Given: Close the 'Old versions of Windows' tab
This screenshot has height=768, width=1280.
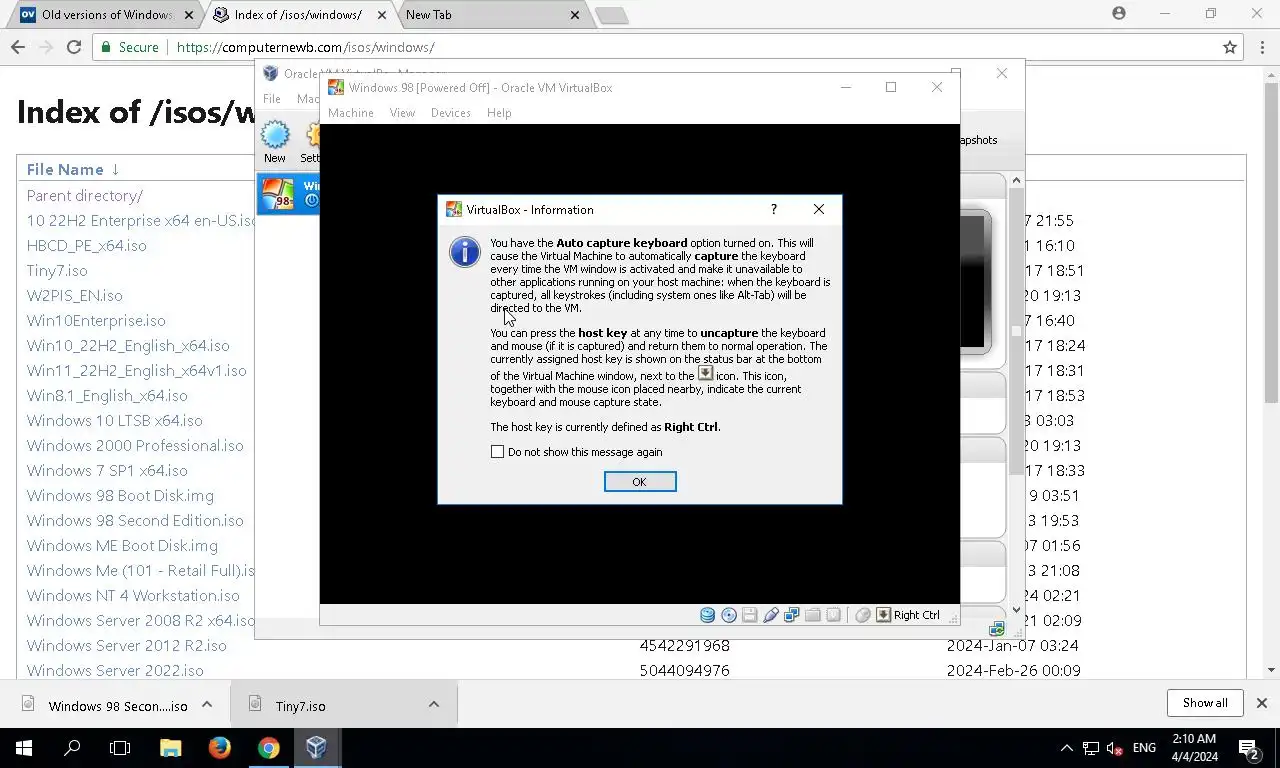Looking at the screenshot, I should click(x=189, y=15).
